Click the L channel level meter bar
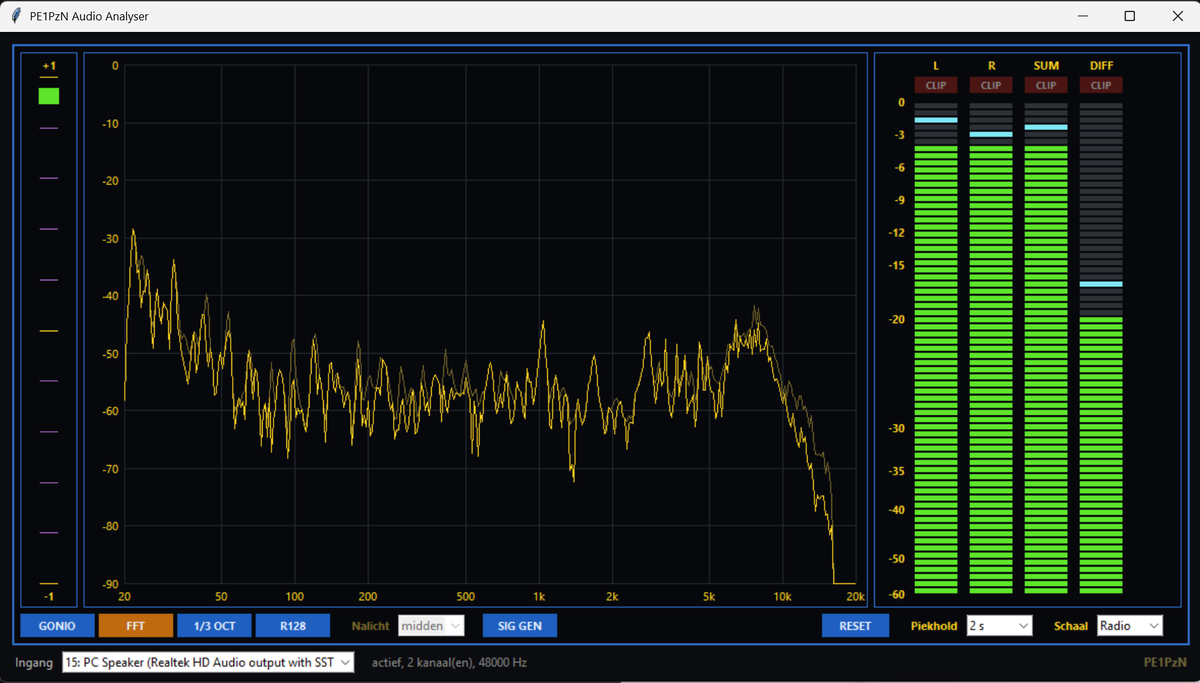Screen dimensions: 1200x683 tap(936, 348)
